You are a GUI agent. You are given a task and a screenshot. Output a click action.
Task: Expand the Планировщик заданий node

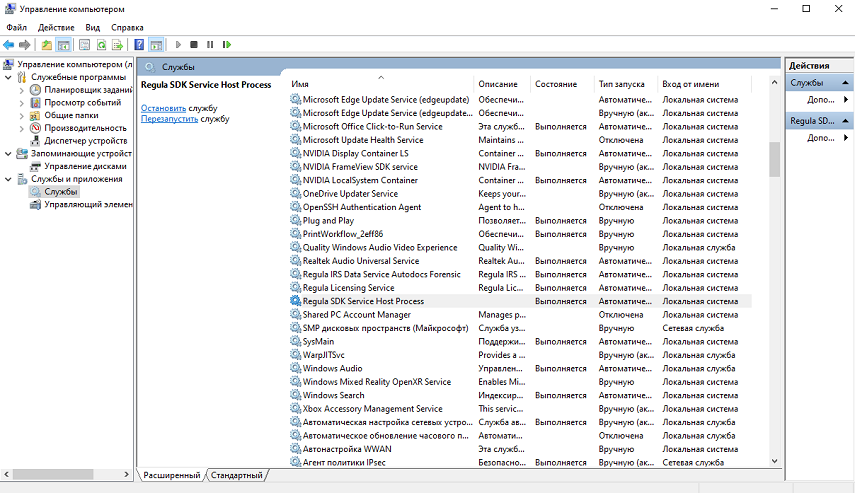pos(21,90)
